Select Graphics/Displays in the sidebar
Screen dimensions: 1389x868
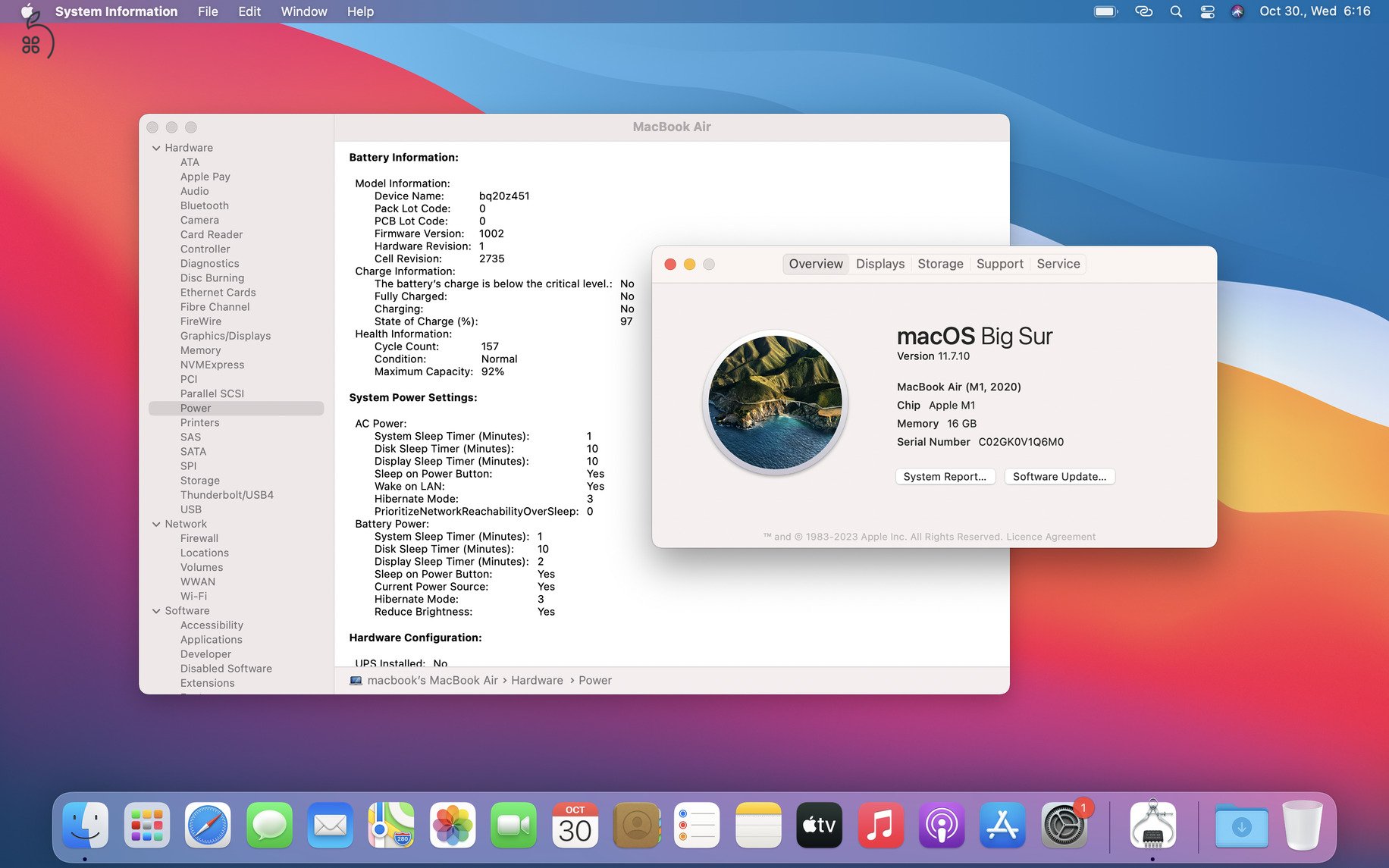coord(225,336)
